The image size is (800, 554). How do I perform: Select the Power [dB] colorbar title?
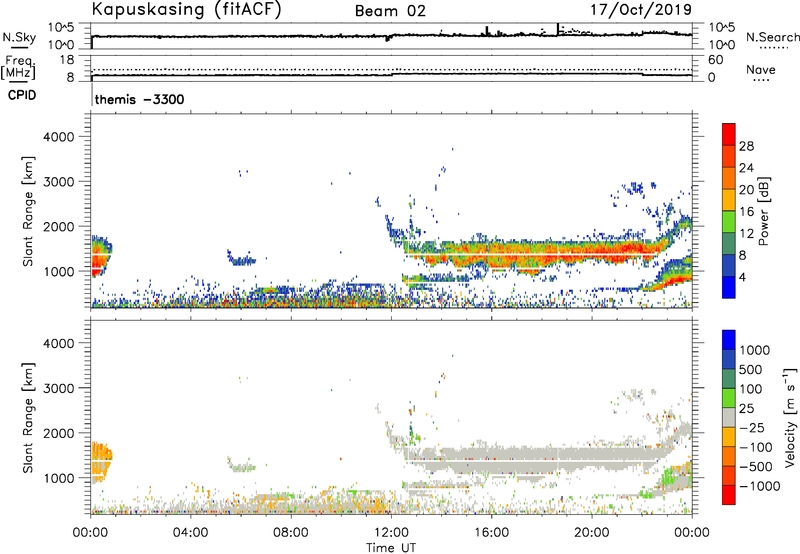pyautogui.click(x=763, y=211)
